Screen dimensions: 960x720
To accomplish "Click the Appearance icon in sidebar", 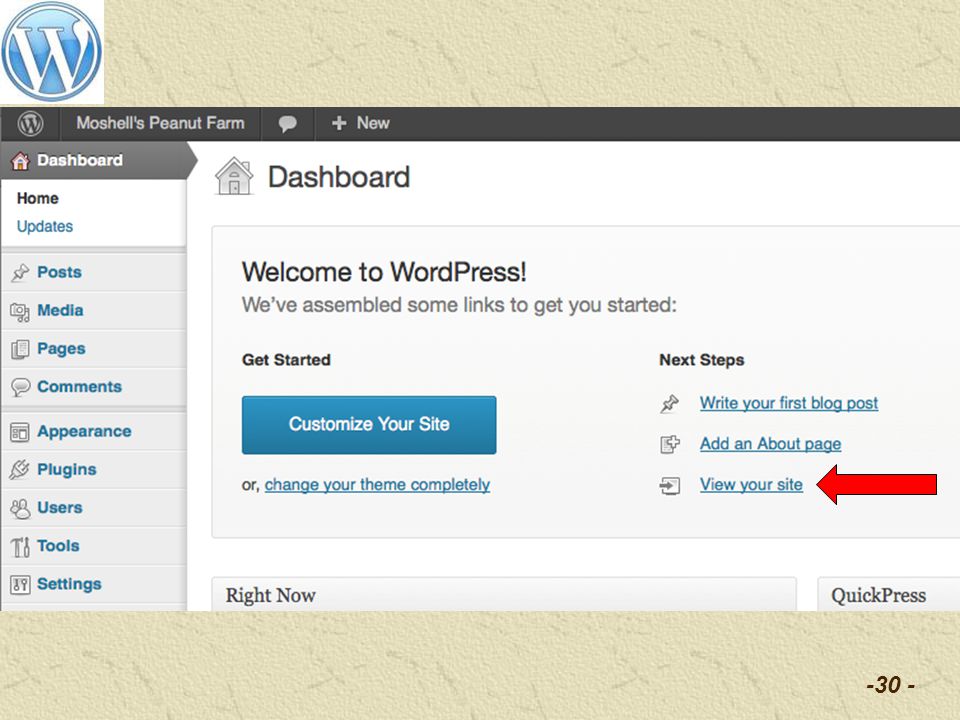I will pos(20,432).
